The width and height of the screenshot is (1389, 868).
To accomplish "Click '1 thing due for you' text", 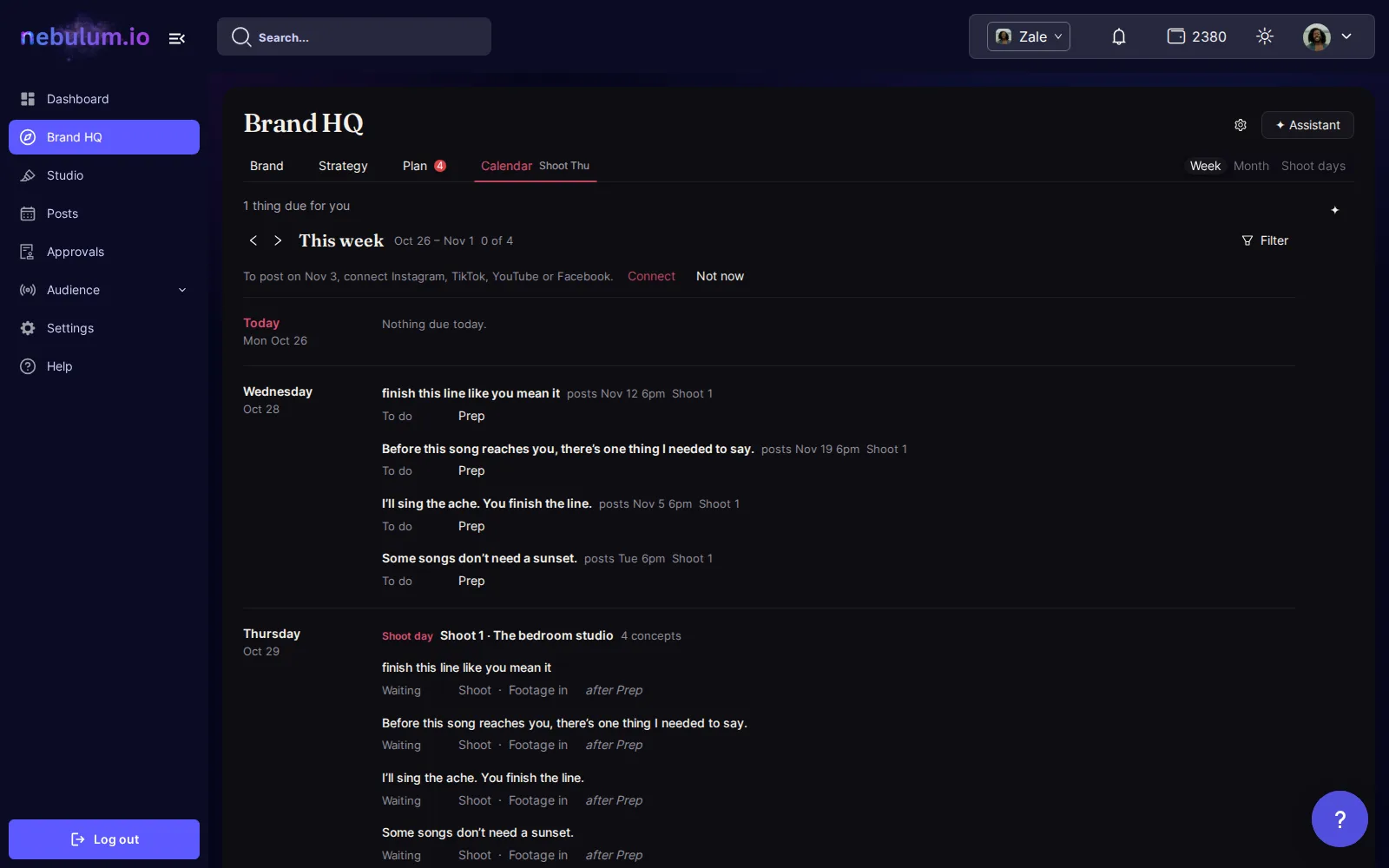I will 296,206.
